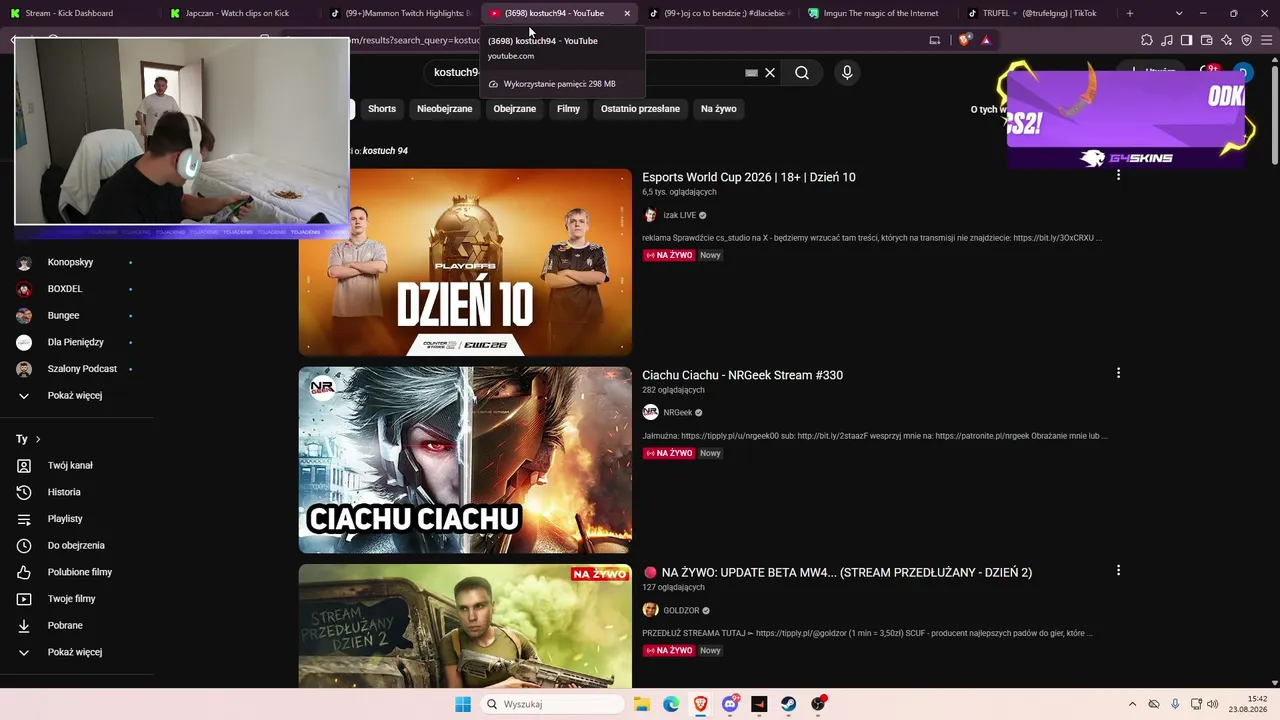Expand Pokaż więcej below Pobrane

(76, 652)
